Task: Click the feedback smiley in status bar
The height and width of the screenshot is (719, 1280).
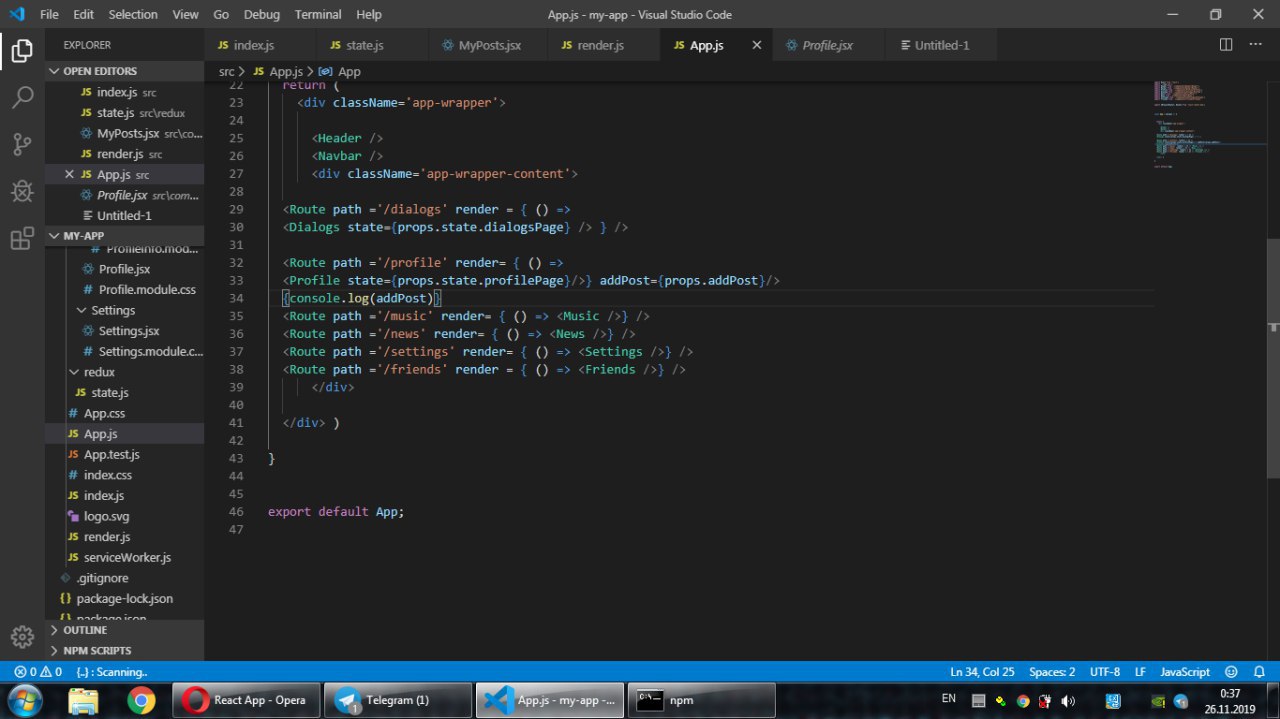Action: (1231, 672)
